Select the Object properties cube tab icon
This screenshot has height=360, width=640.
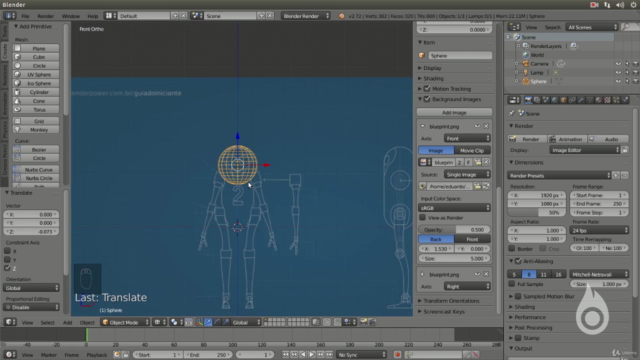(x=563, y=100)
